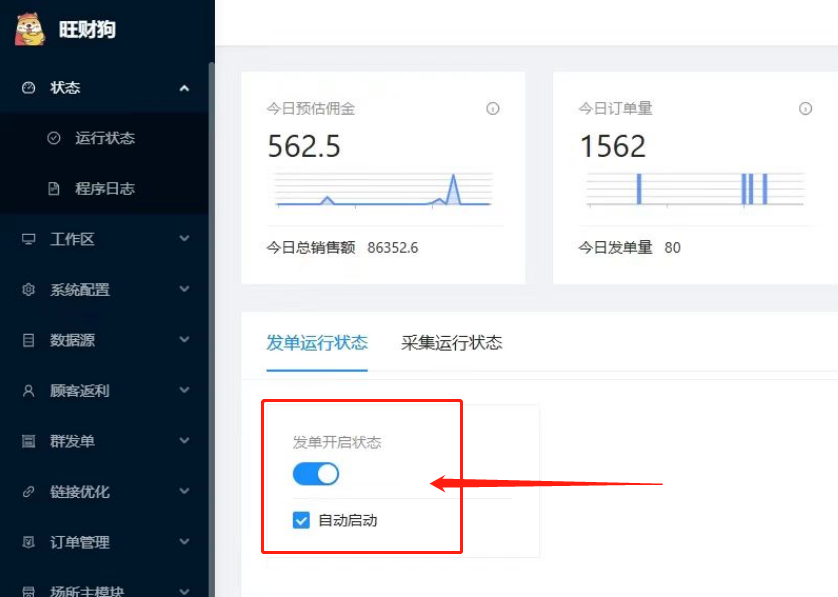Select the 发单运行状态 tab
The image size is (838, 597).
tap(316, 343)
